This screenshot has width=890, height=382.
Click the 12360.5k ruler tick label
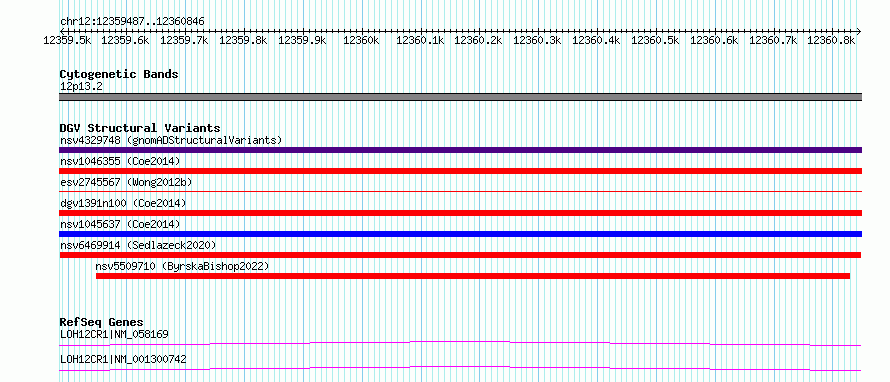[655, 40]
